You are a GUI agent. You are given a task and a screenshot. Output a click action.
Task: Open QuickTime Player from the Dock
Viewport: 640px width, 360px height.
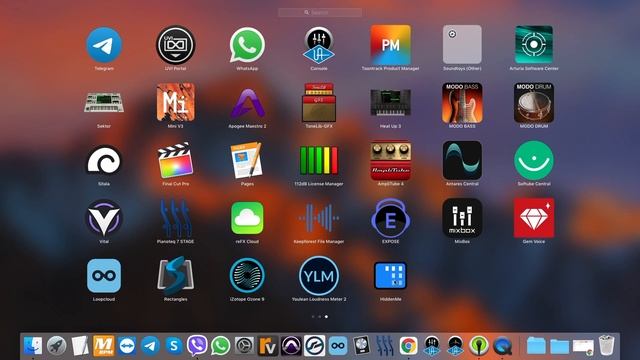[x=502, y=346]
